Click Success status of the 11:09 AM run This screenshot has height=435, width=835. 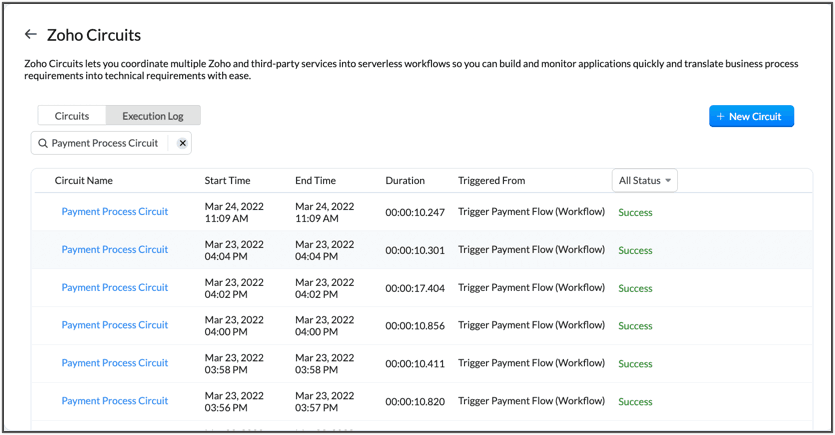[x=635, y=213]
